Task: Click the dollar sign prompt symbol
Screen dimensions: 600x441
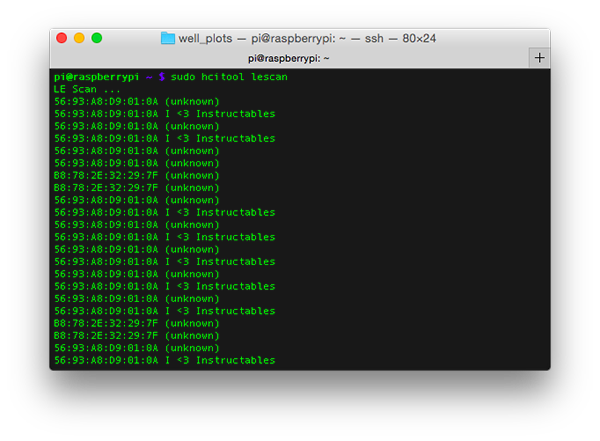Action: (160, 77)
